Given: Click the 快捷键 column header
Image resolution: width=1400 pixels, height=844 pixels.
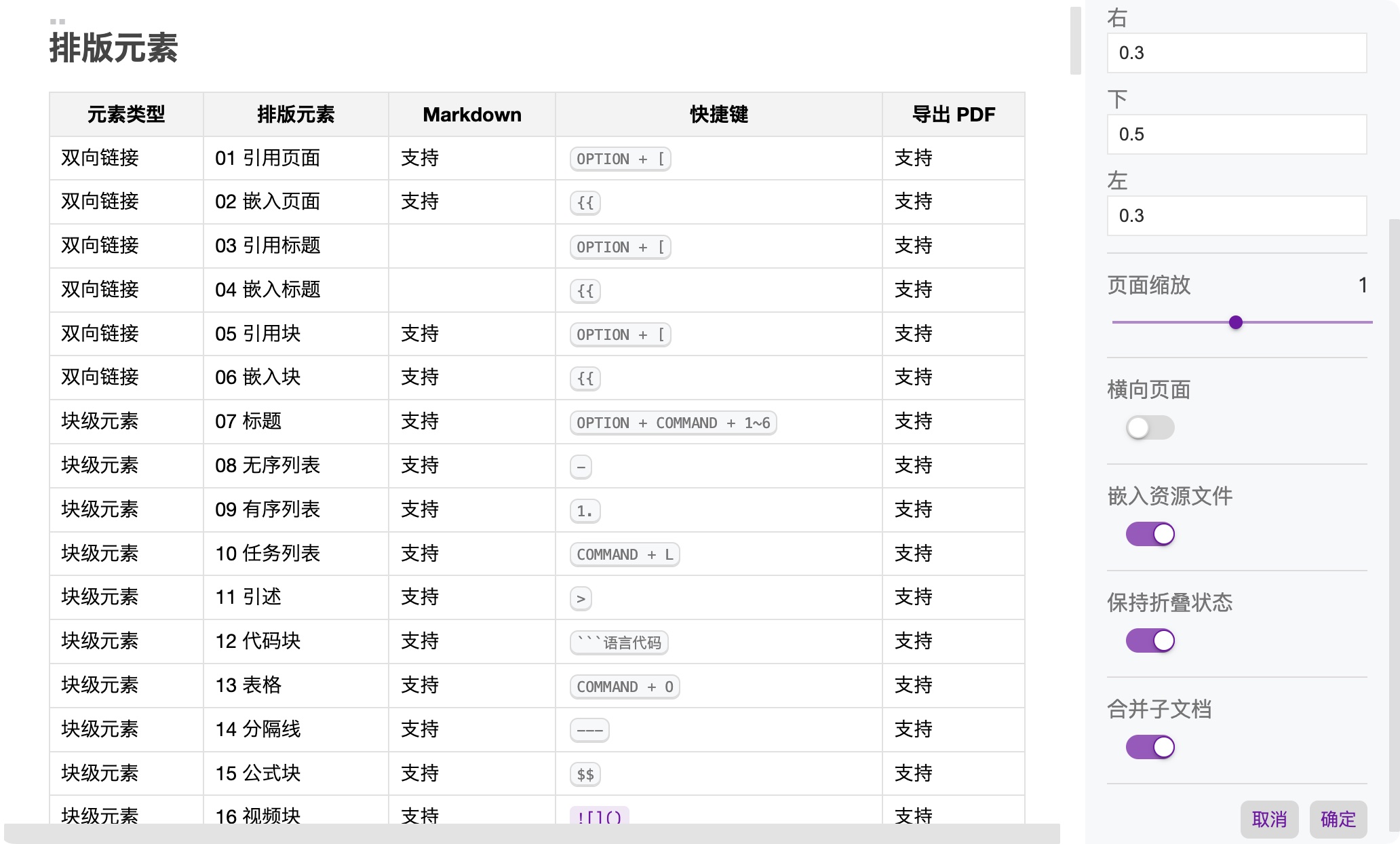Looking at the screenshot, I should click(x=718, y=114).
